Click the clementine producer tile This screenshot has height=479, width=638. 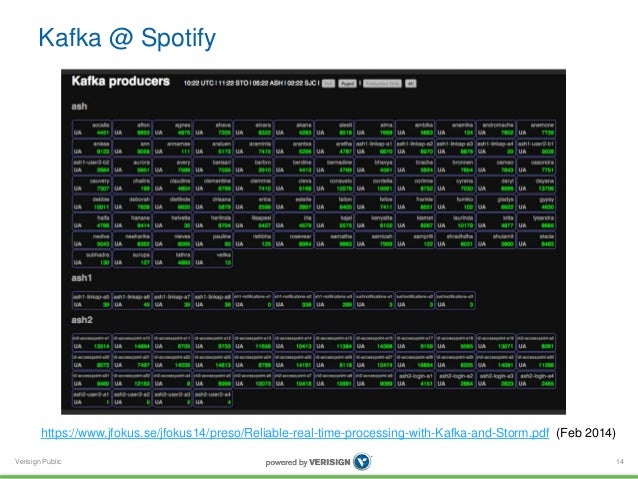tap(213, 185)
